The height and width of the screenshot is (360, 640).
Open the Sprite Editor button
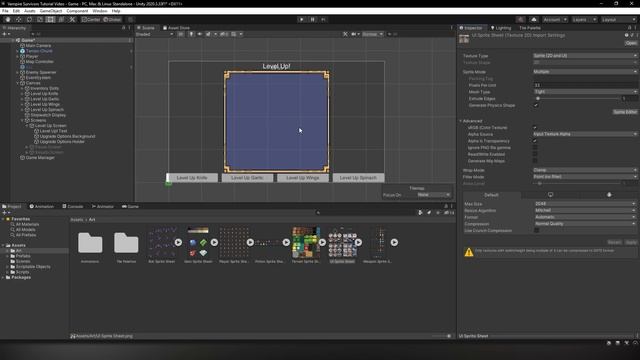click(624, 112)
